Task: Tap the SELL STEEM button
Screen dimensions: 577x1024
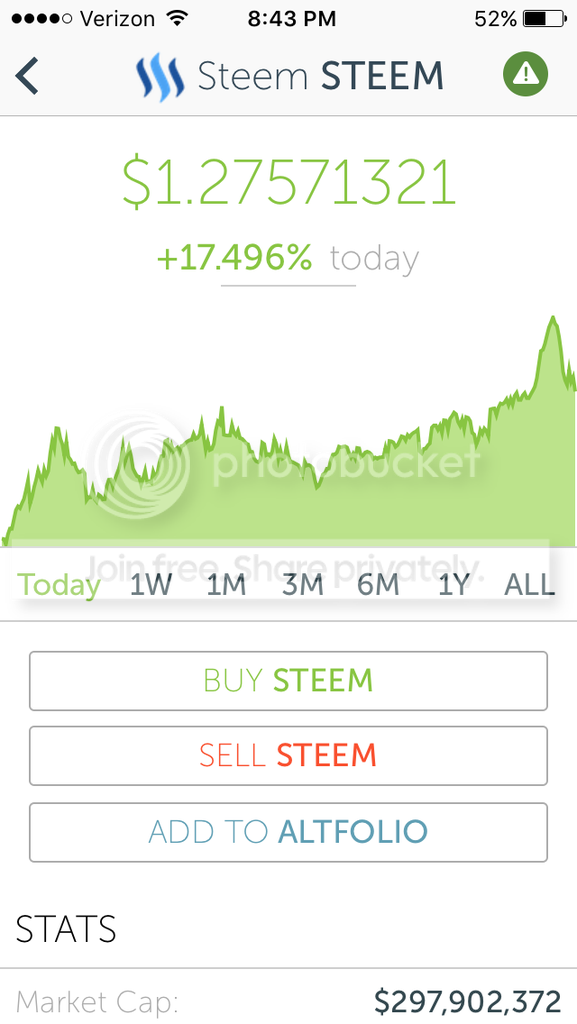Action: coord(288,756)
